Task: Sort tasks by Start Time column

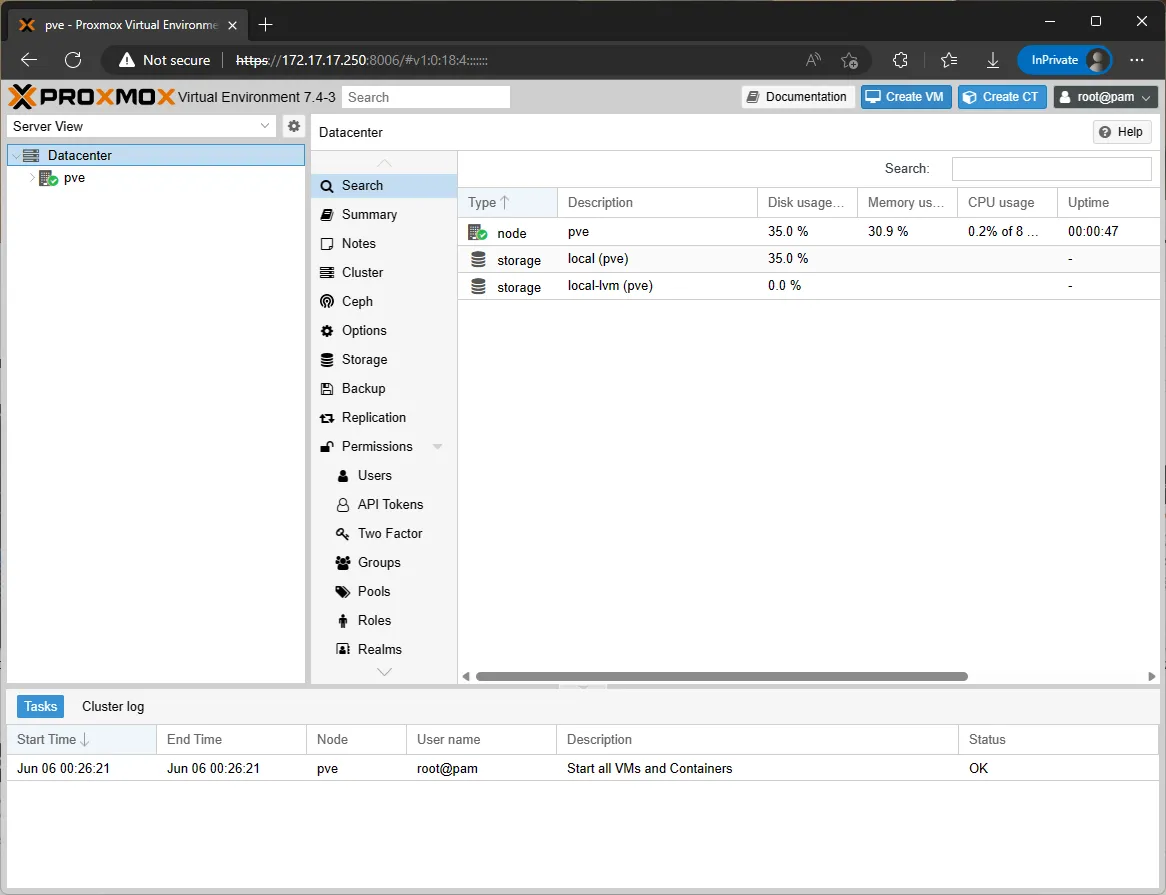Action: pos(82,740)
